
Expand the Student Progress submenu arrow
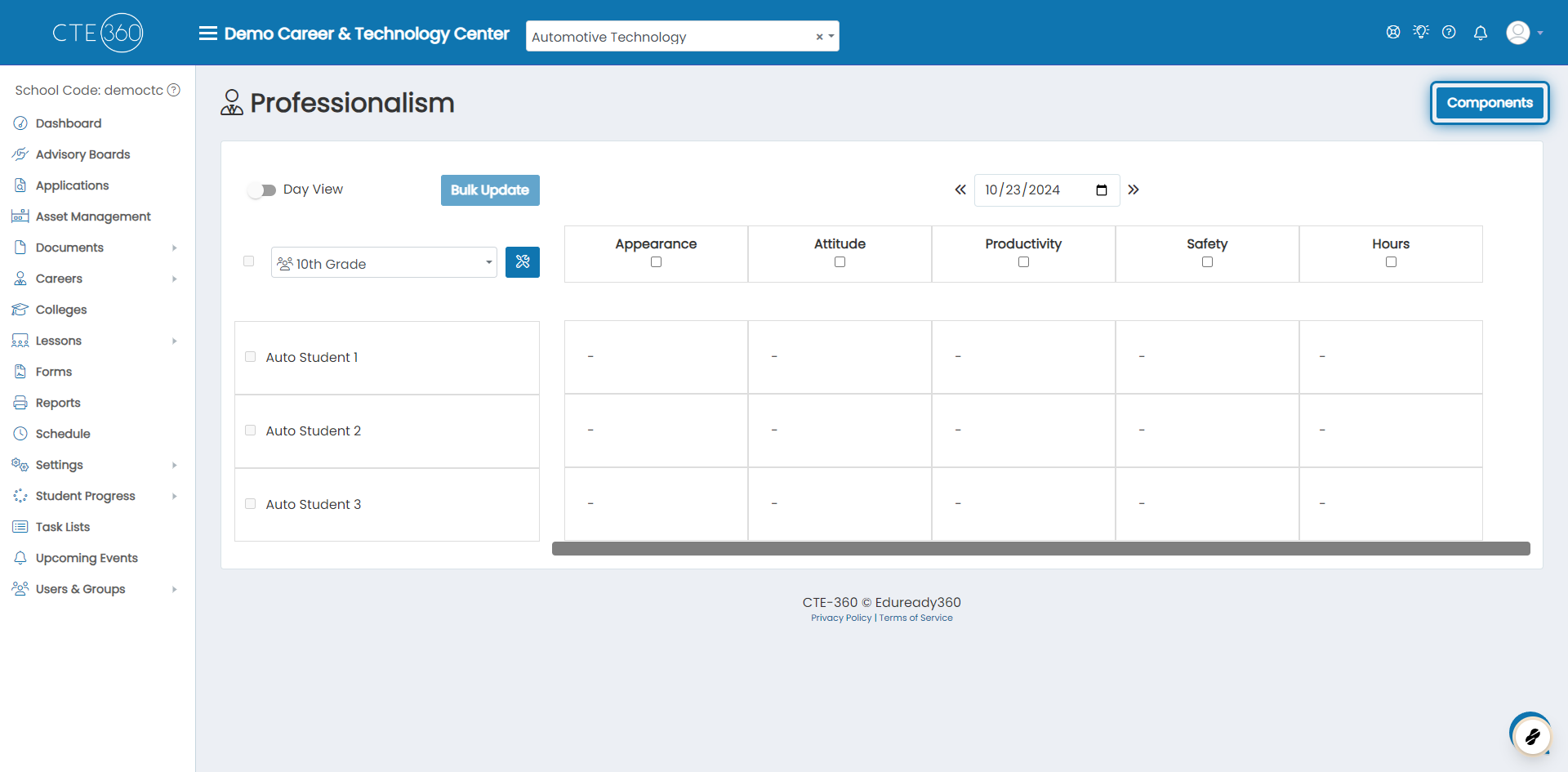click(174, 496)
